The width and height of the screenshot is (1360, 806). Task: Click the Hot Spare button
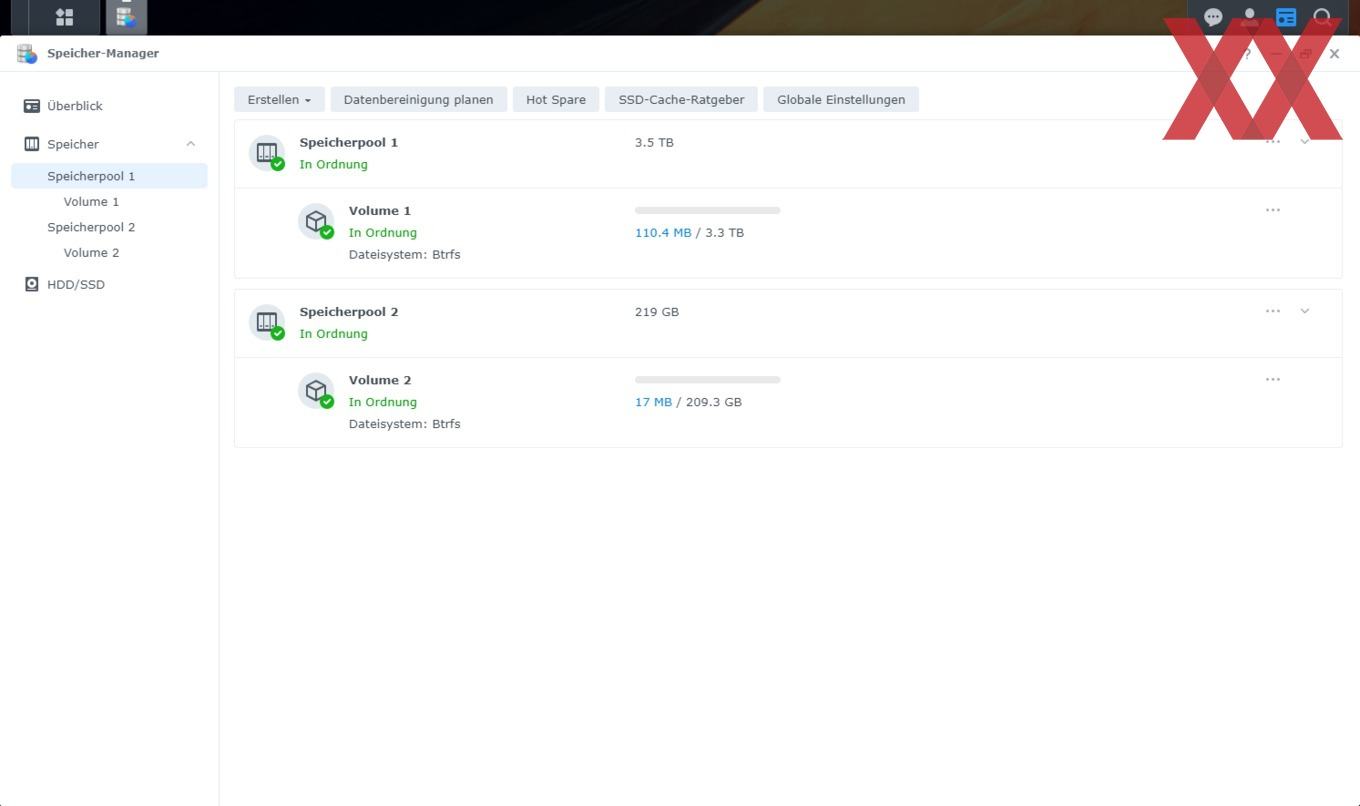(x=556, y=99)
